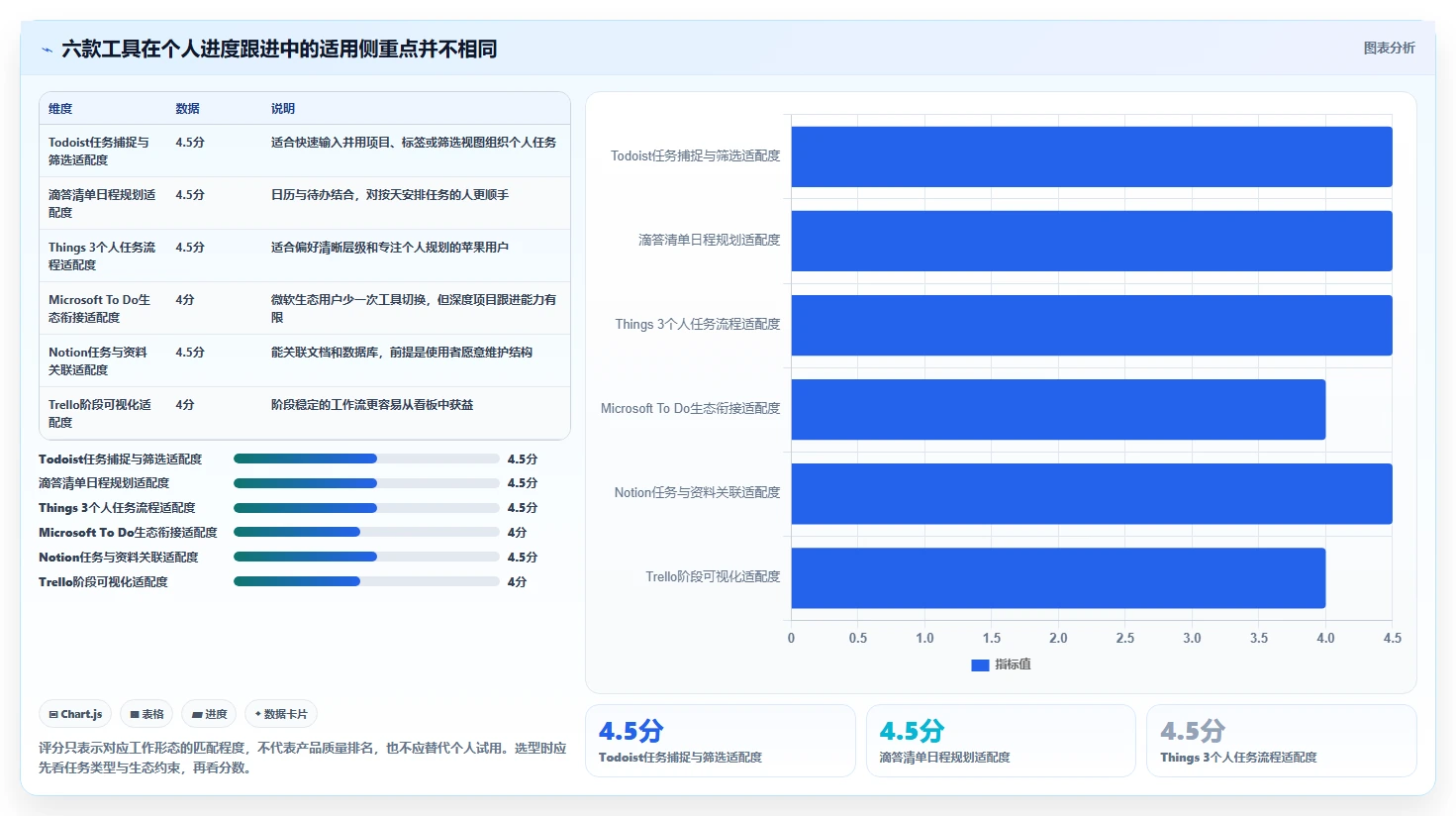
Task: Click table cell 滴答清单日程规划适配度
Action: (102, 203)
